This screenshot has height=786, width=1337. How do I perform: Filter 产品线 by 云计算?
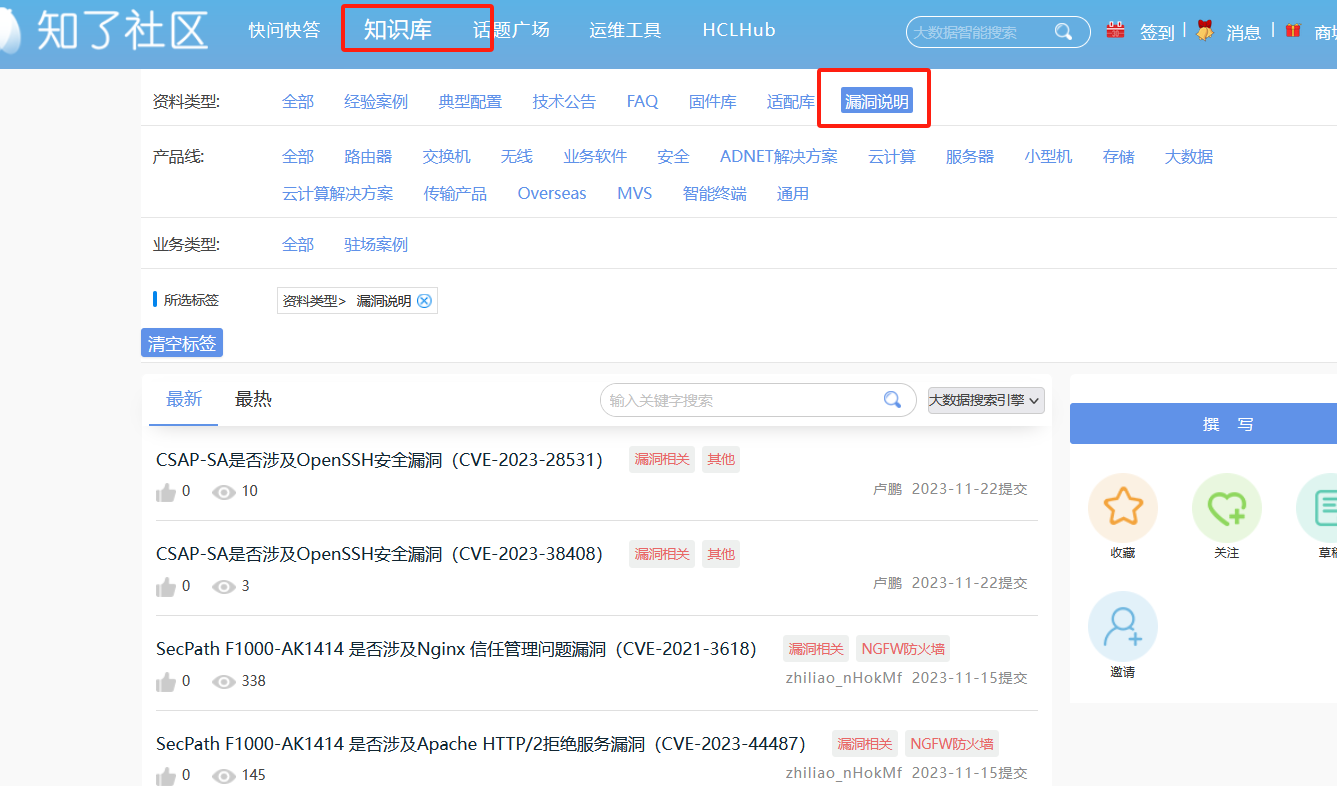coord(892,156)
